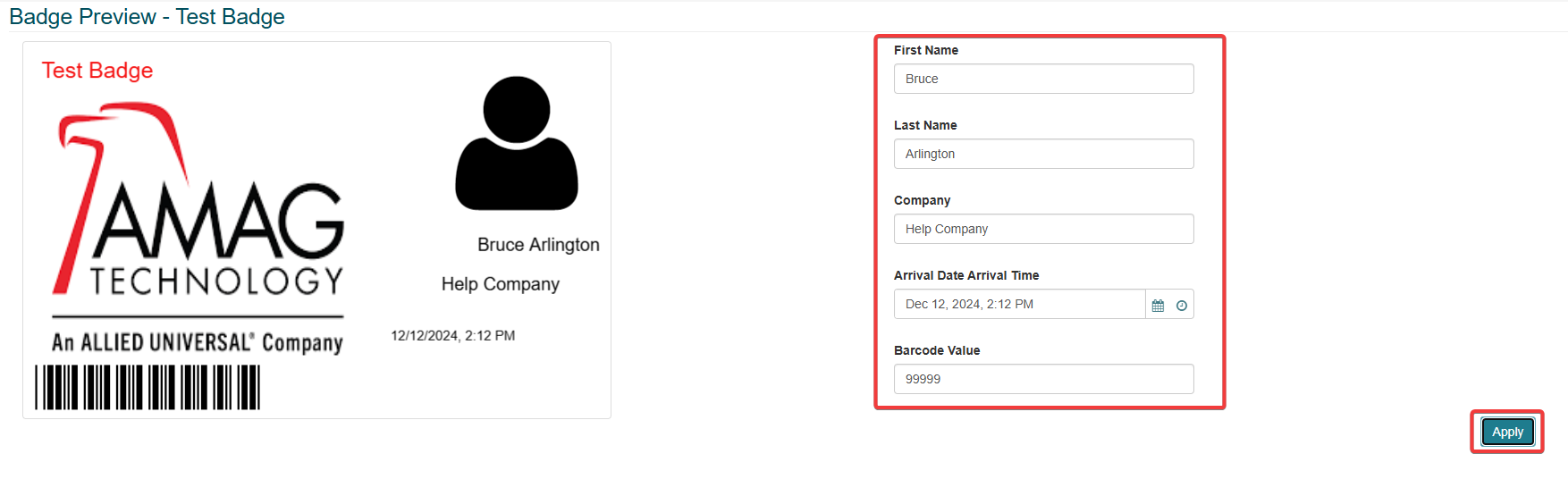Click the AMAG Technology logo on badge
Viewport: 1568px width, 479px height.
click(x=200, y=204)
